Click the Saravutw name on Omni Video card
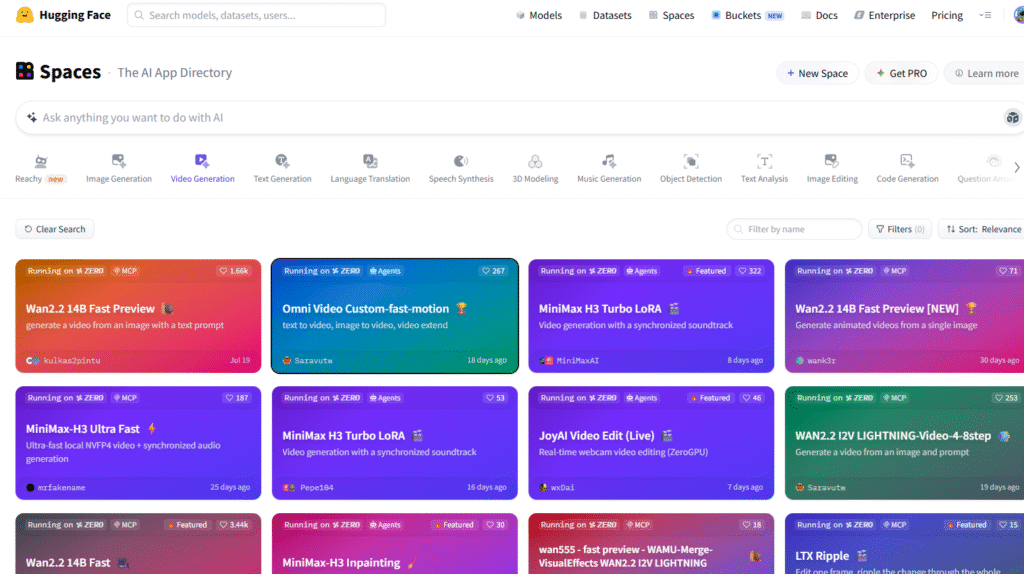The height and width of the screenshot is (574, 1024). tap(313, 360)
